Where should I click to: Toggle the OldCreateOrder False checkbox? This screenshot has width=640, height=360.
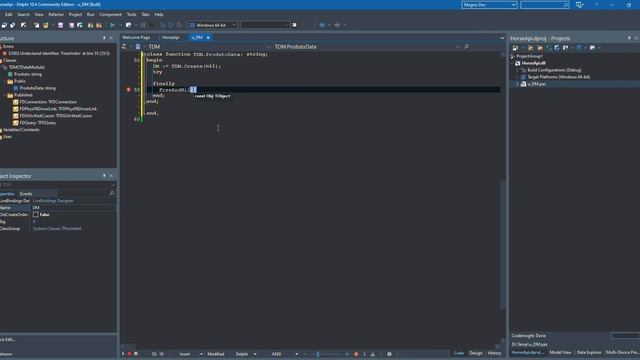point(36,215)
